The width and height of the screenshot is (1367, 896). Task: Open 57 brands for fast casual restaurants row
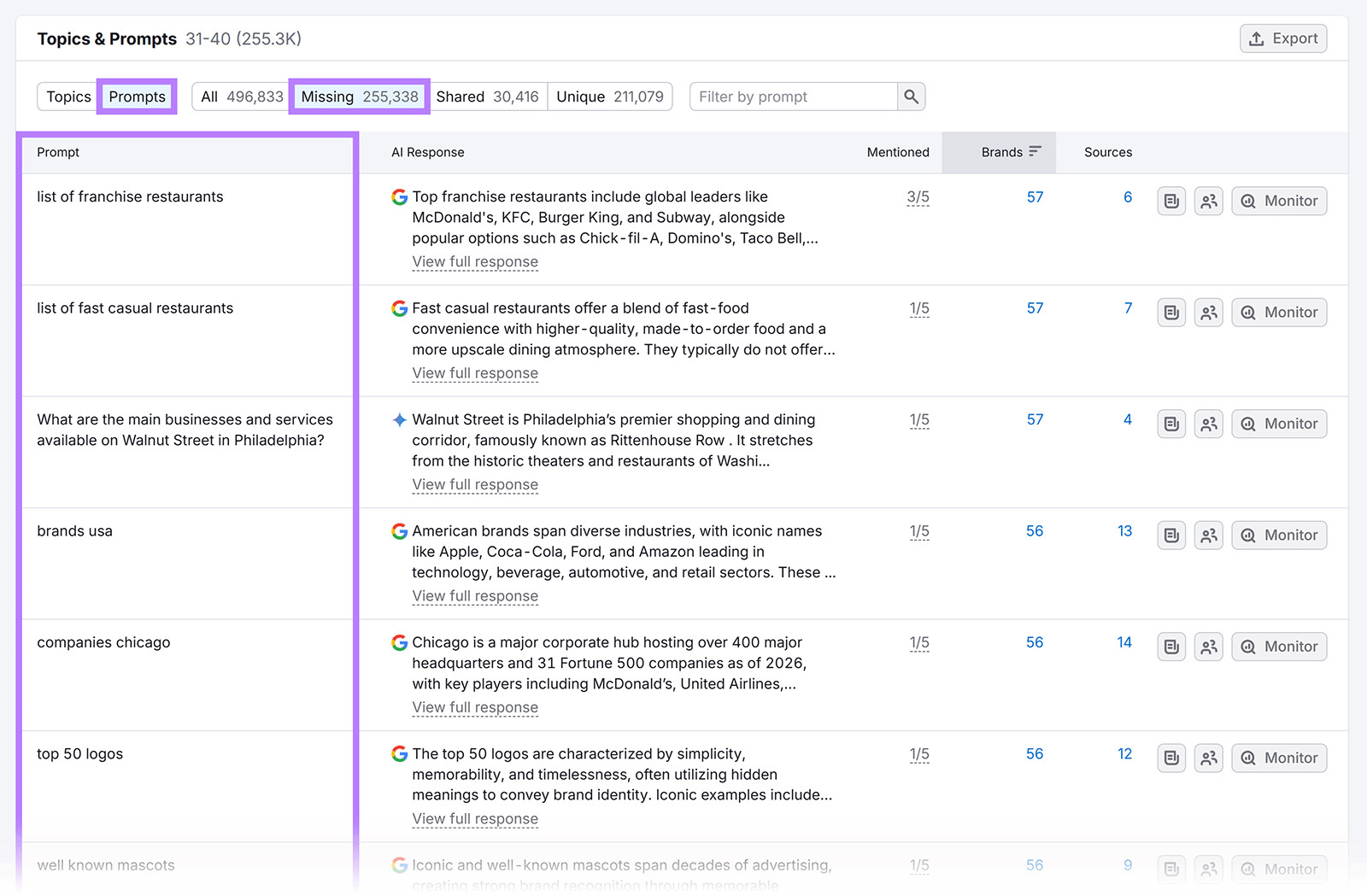tap(1035, 308)
